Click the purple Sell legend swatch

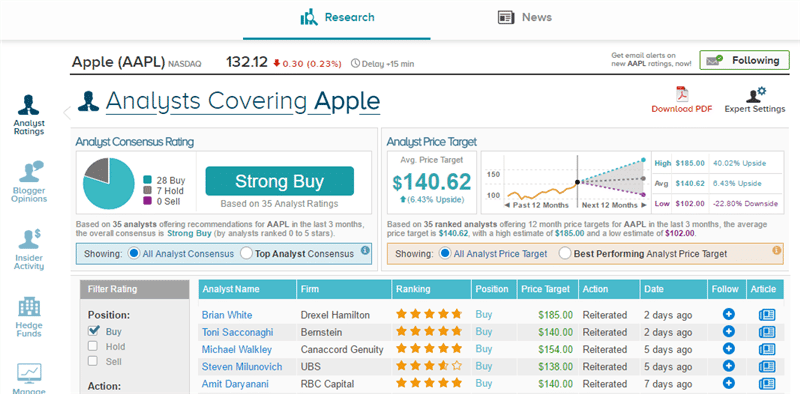(x=148, y=202)
